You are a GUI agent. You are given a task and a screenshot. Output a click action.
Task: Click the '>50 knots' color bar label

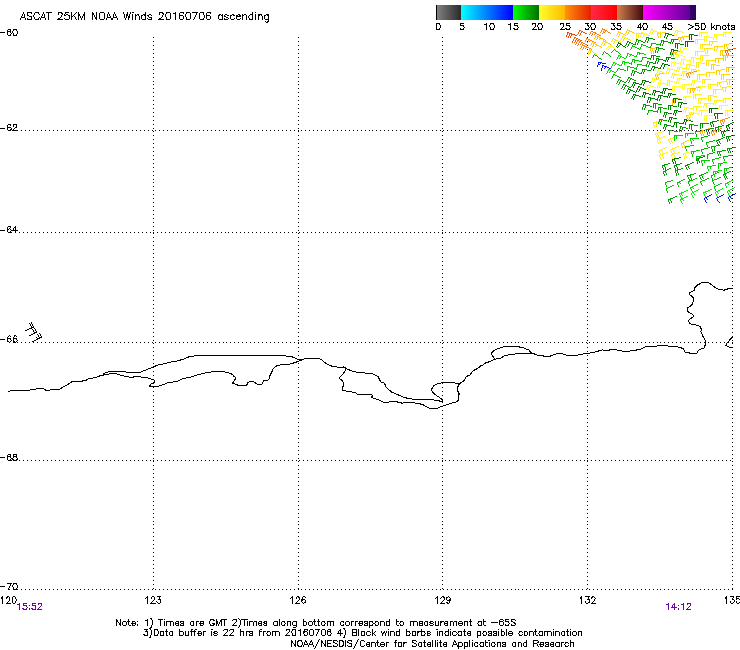coord(711,27)
